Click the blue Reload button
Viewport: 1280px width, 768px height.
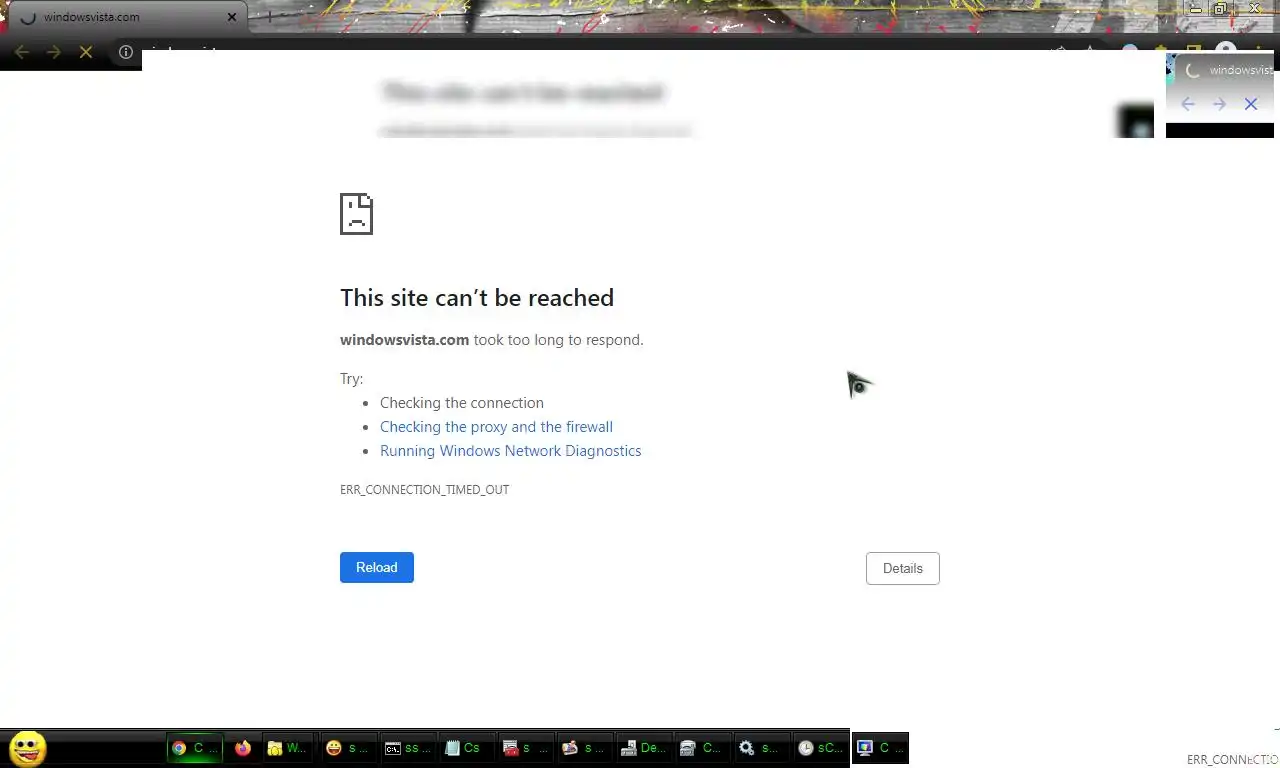pyautogui.click(x=377, y=567)
